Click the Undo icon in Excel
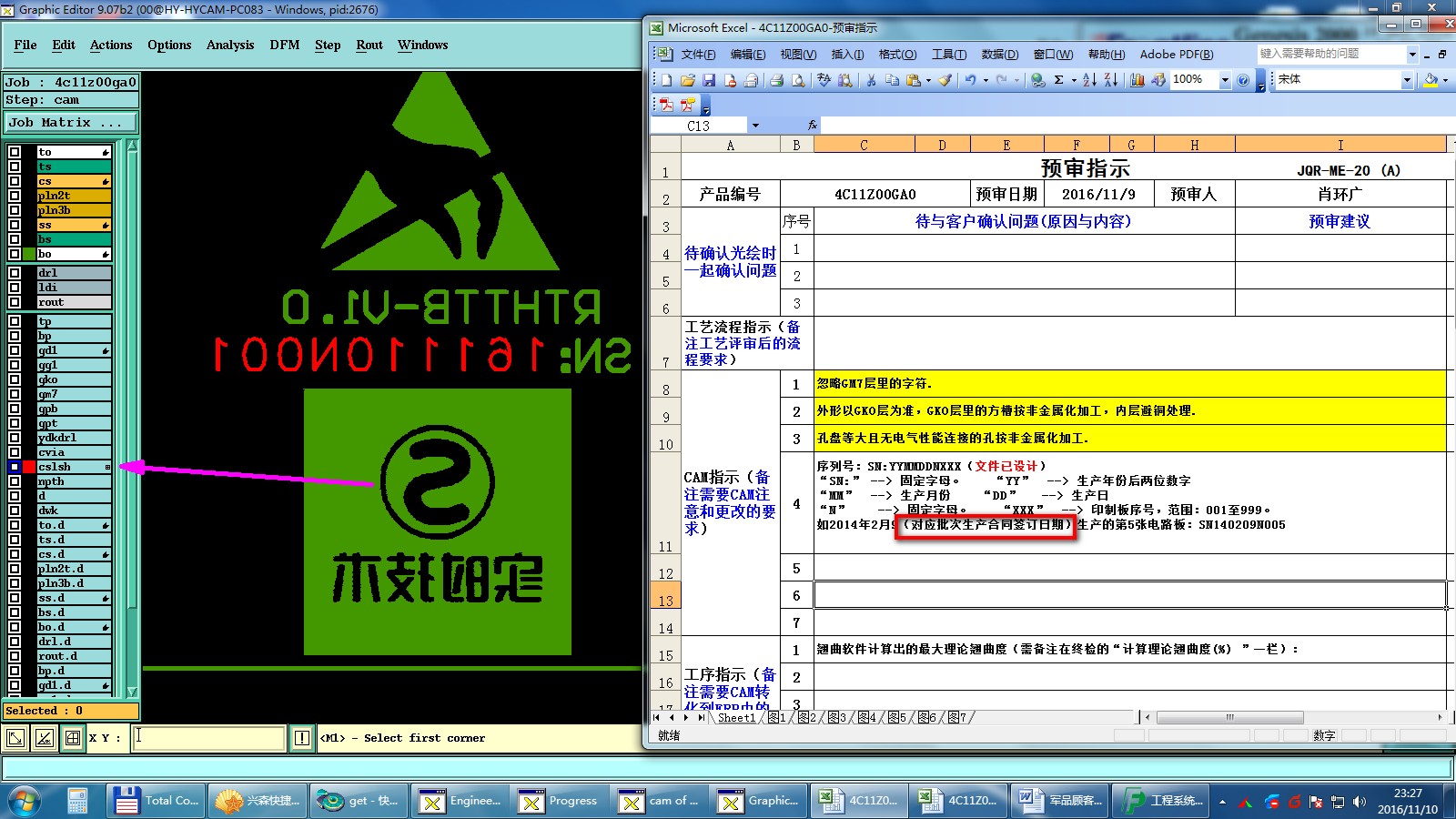The width and height of the screenshot is (1456, 819). pos(970,80)
